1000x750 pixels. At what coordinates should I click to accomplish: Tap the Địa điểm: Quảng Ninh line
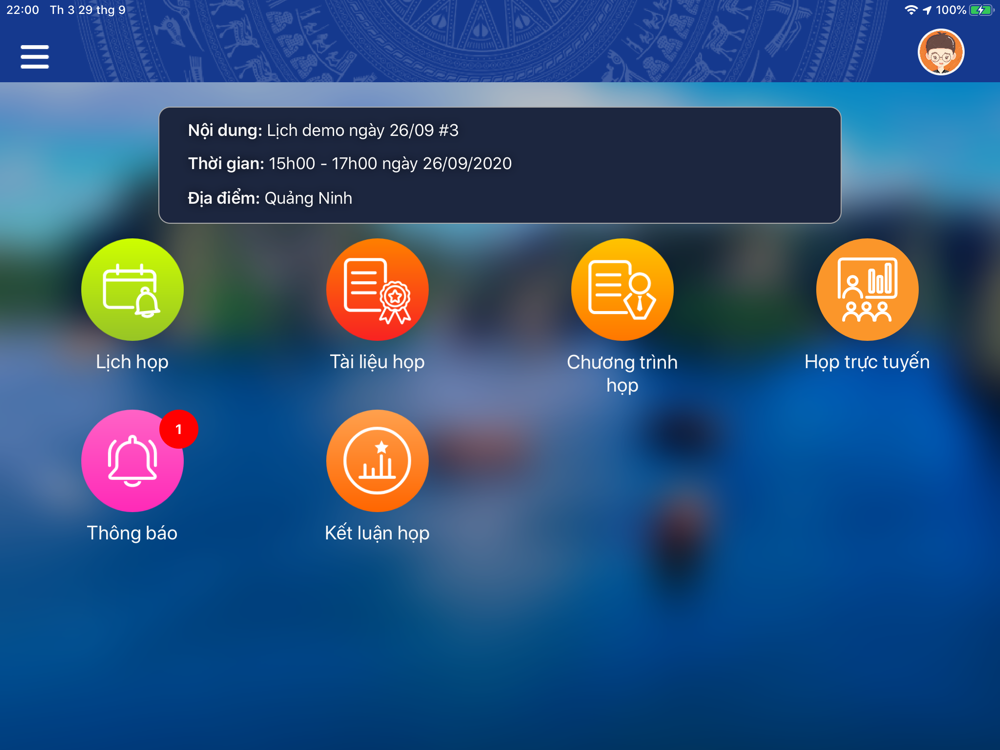pos(270,198)
